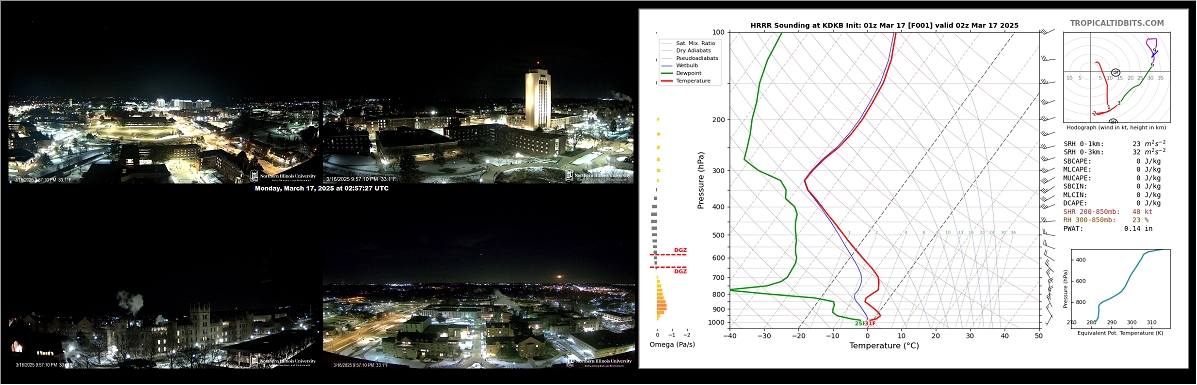This screenshot has width=1197, height=385.
Task: Click the surface 25|31F temperature label on the sounding
Action: tap(865, 323)
